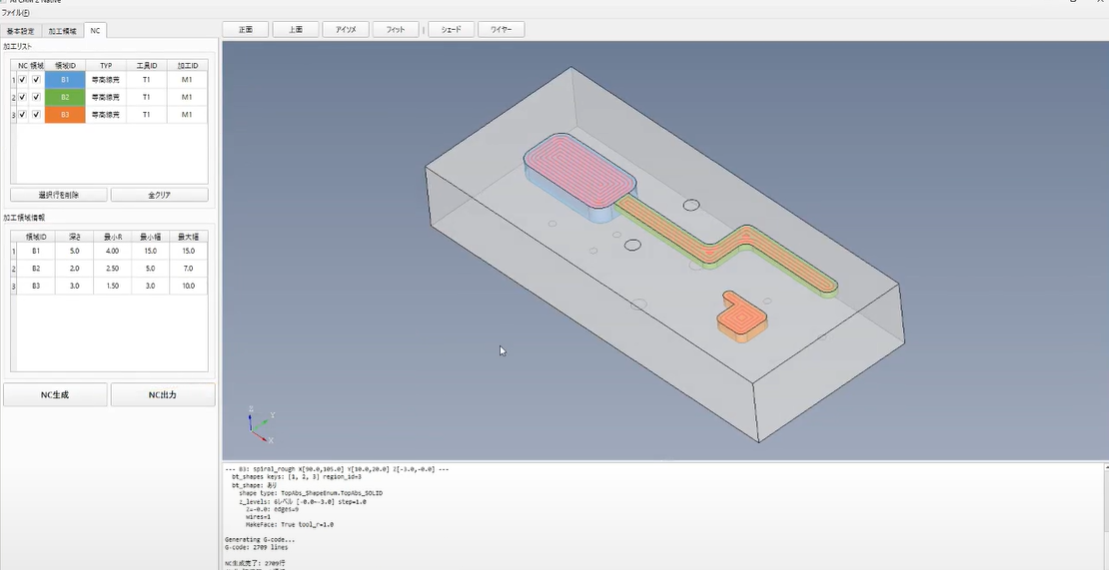Click the orange B3 region color cell
The image size is (1109, 570).
coord(65,115)
